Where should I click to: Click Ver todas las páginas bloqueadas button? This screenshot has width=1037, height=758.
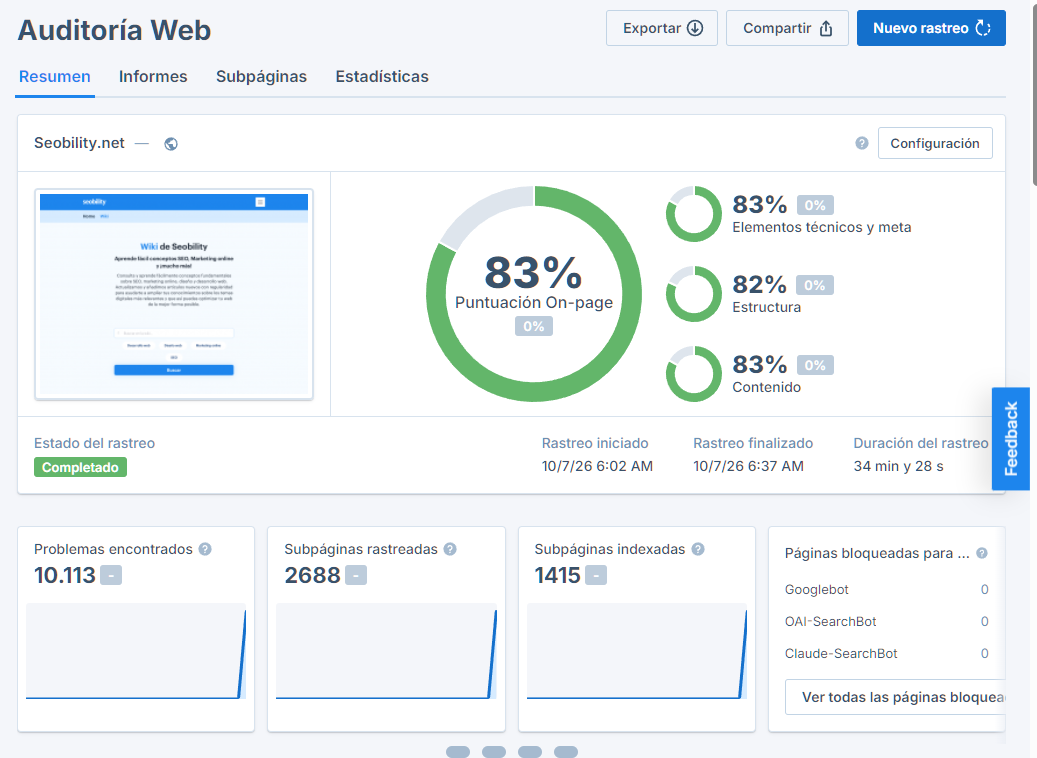pyautogui.click(x=895, y=697)
